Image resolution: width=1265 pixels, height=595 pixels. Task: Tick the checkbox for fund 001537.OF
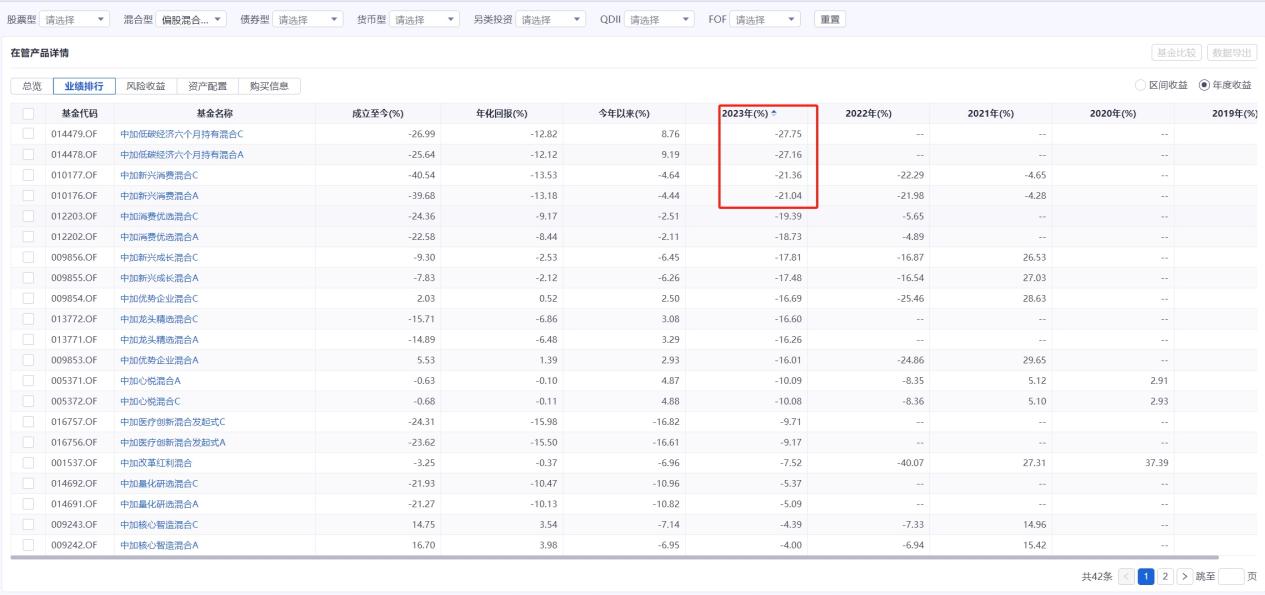(x=28, y=463)
